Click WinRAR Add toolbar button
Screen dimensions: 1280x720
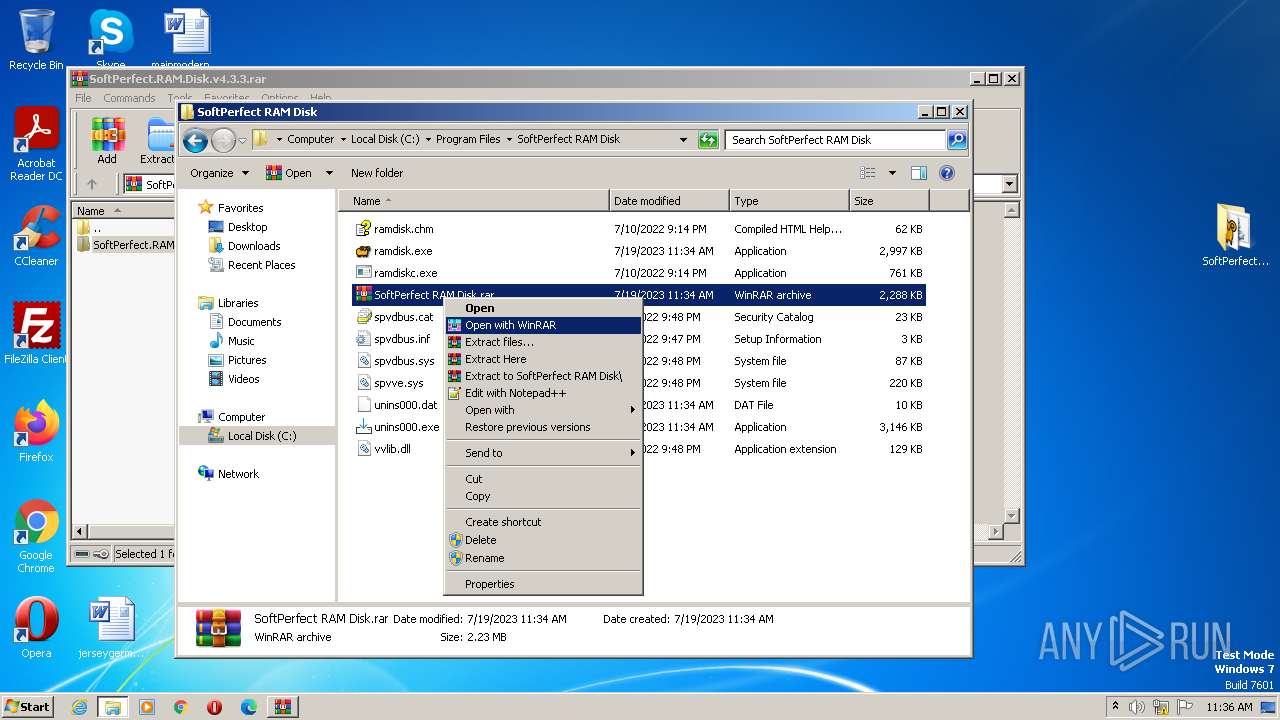click(x=107, y=141)
